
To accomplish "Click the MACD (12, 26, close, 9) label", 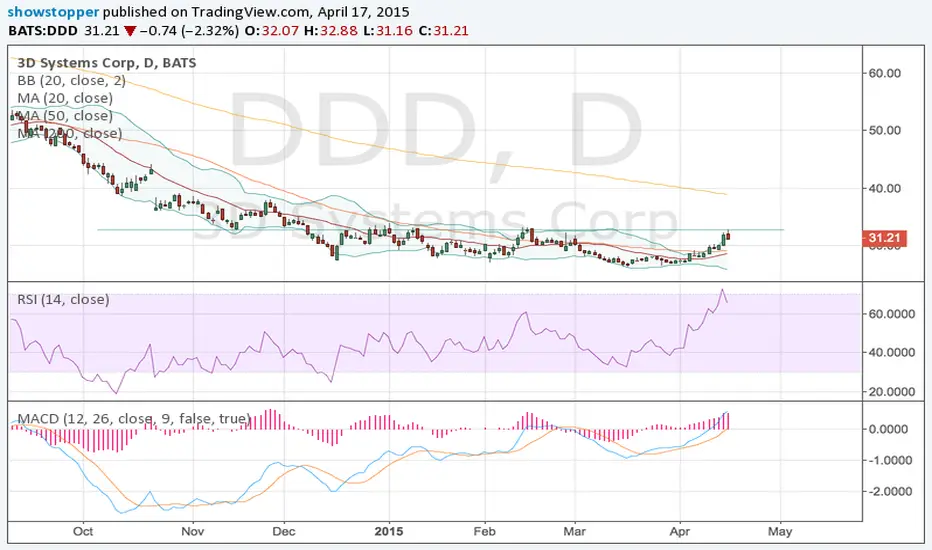I will tap(134, 419).
